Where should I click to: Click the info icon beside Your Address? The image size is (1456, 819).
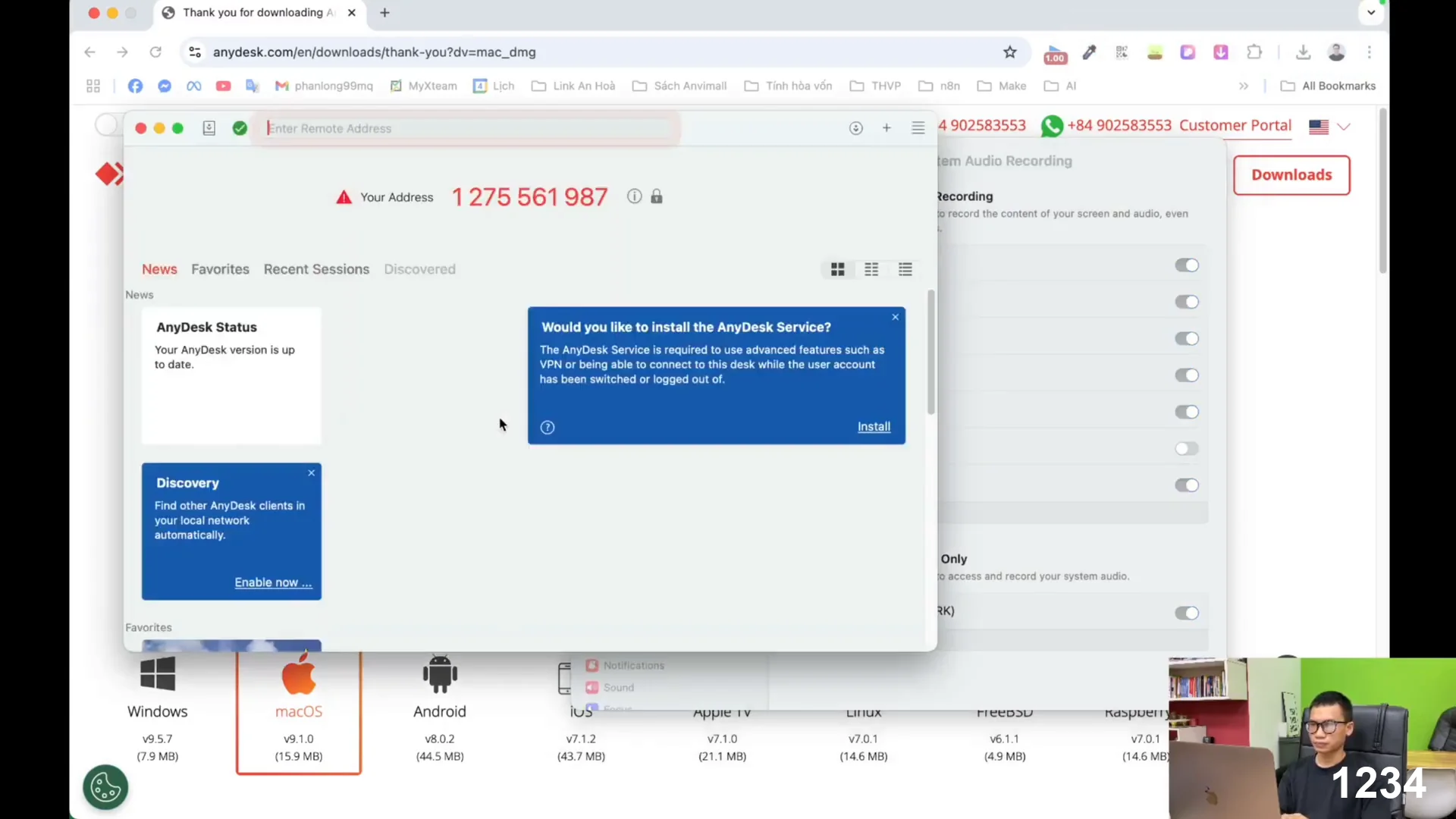pyautogui.click(x=635, y=196)
